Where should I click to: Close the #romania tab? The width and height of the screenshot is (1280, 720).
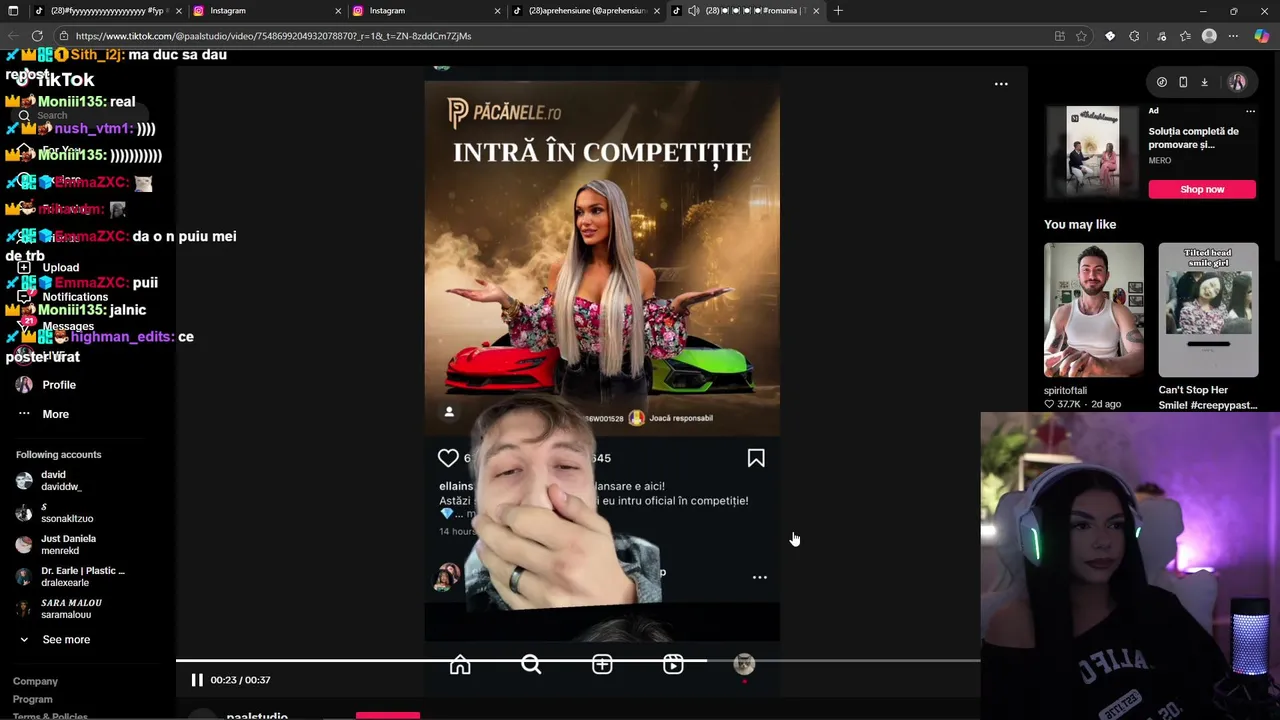[x=816, y=11]
